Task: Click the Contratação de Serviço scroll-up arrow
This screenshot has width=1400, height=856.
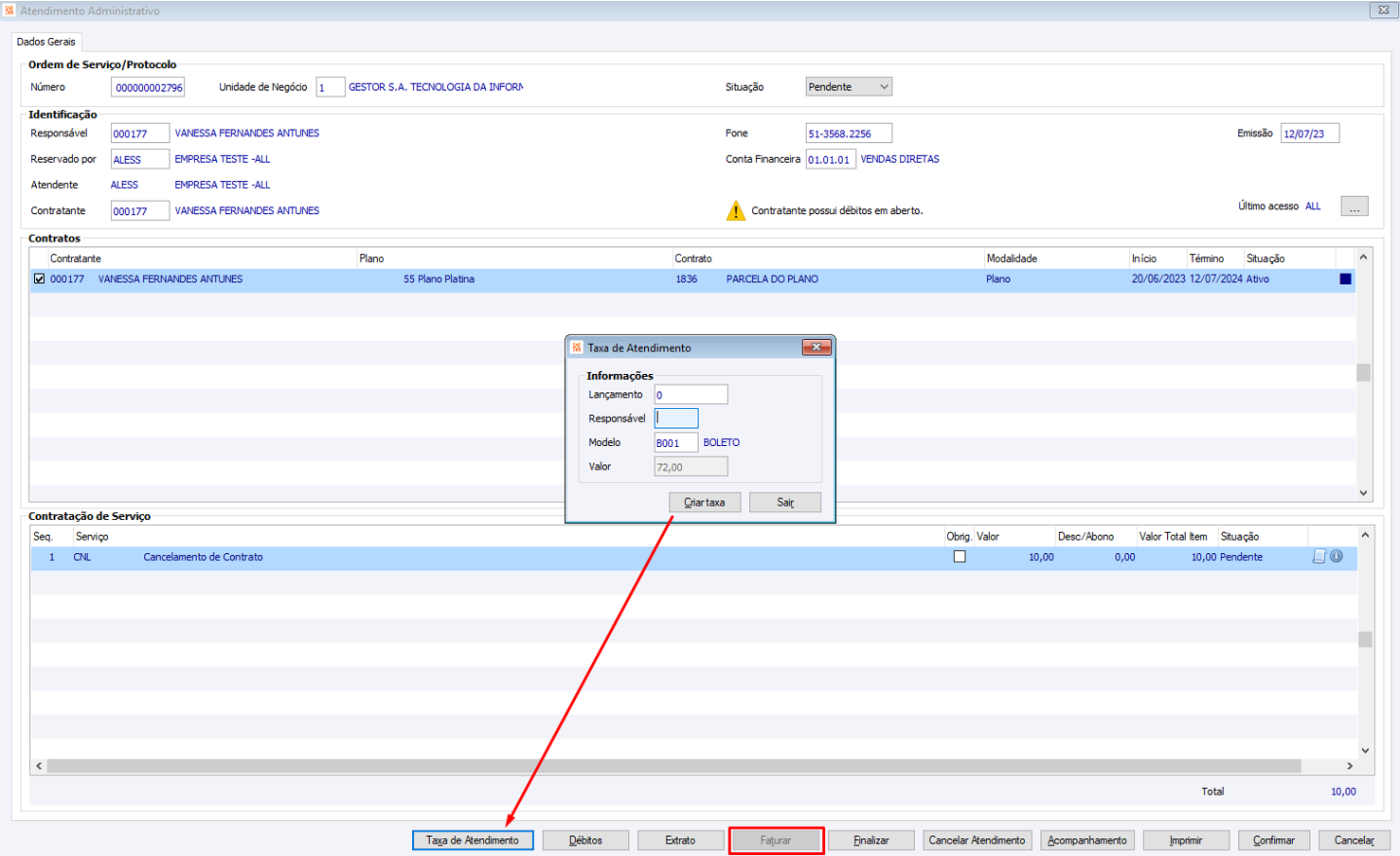Action: pos(1365,535)
